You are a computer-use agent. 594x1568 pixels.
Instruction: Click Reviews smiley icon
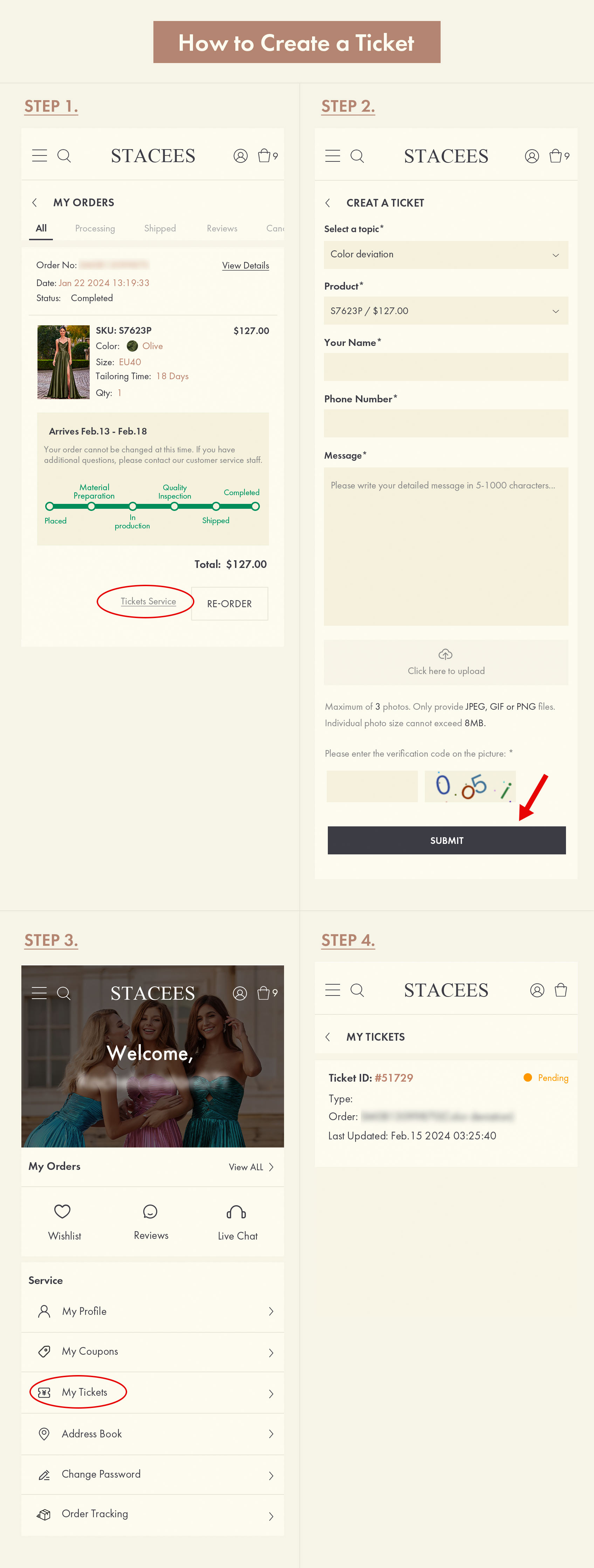(150, 1211)
